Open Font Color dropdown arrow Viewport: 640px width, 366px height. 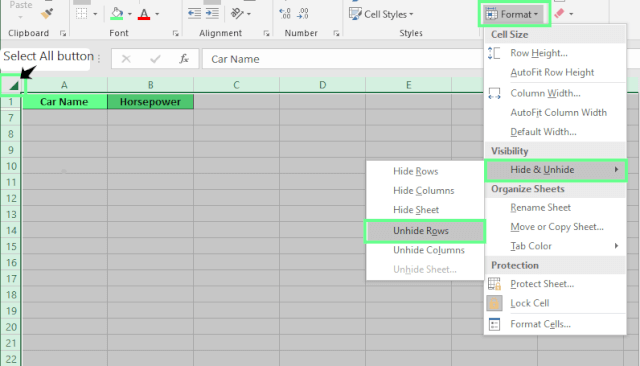point(157,14)
